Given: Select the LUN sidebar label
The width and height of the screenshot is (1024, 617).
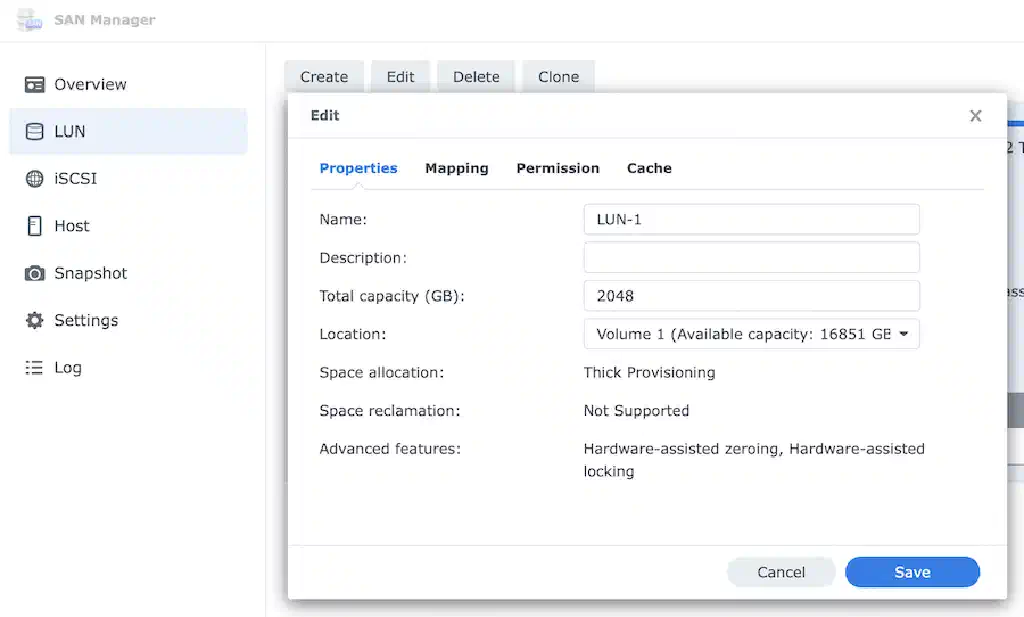Looking at the screenshot, I should tap(70, 131).
